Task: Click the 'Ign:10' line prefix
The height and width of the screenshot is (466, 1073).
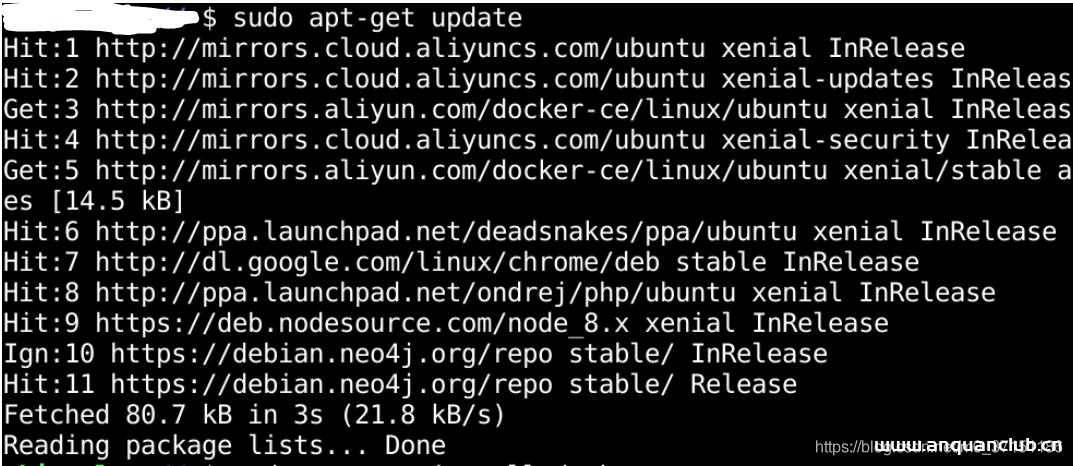Action: click(x=49, y=354)
